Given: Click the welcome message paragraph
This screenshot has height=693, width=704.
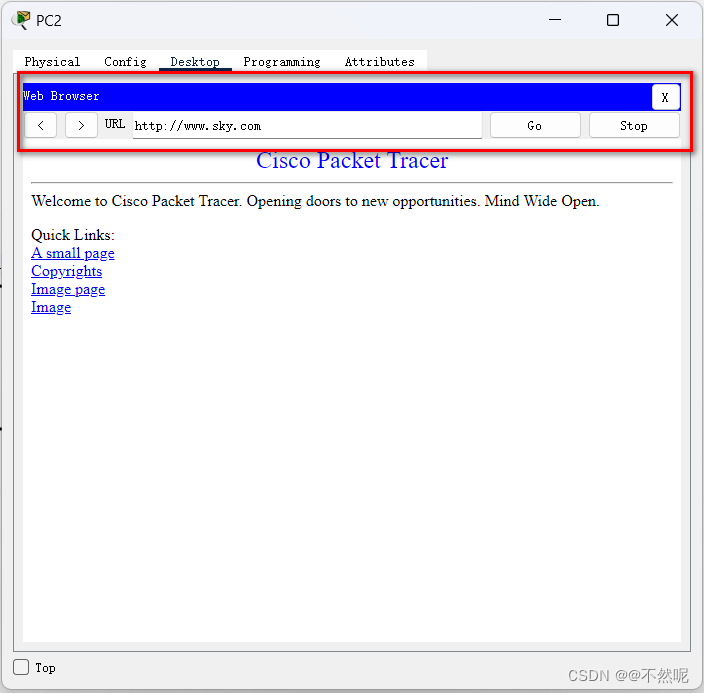Looking at the screenshot, I should 315,201.
